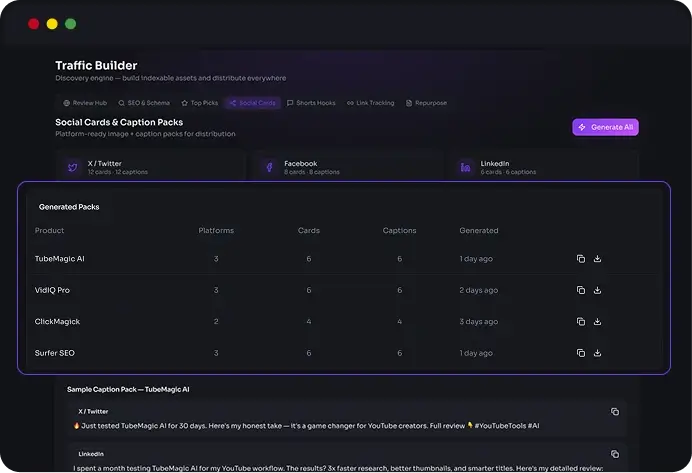
Task: Click the LinkedIn logo icon
Action: (466, 167)
